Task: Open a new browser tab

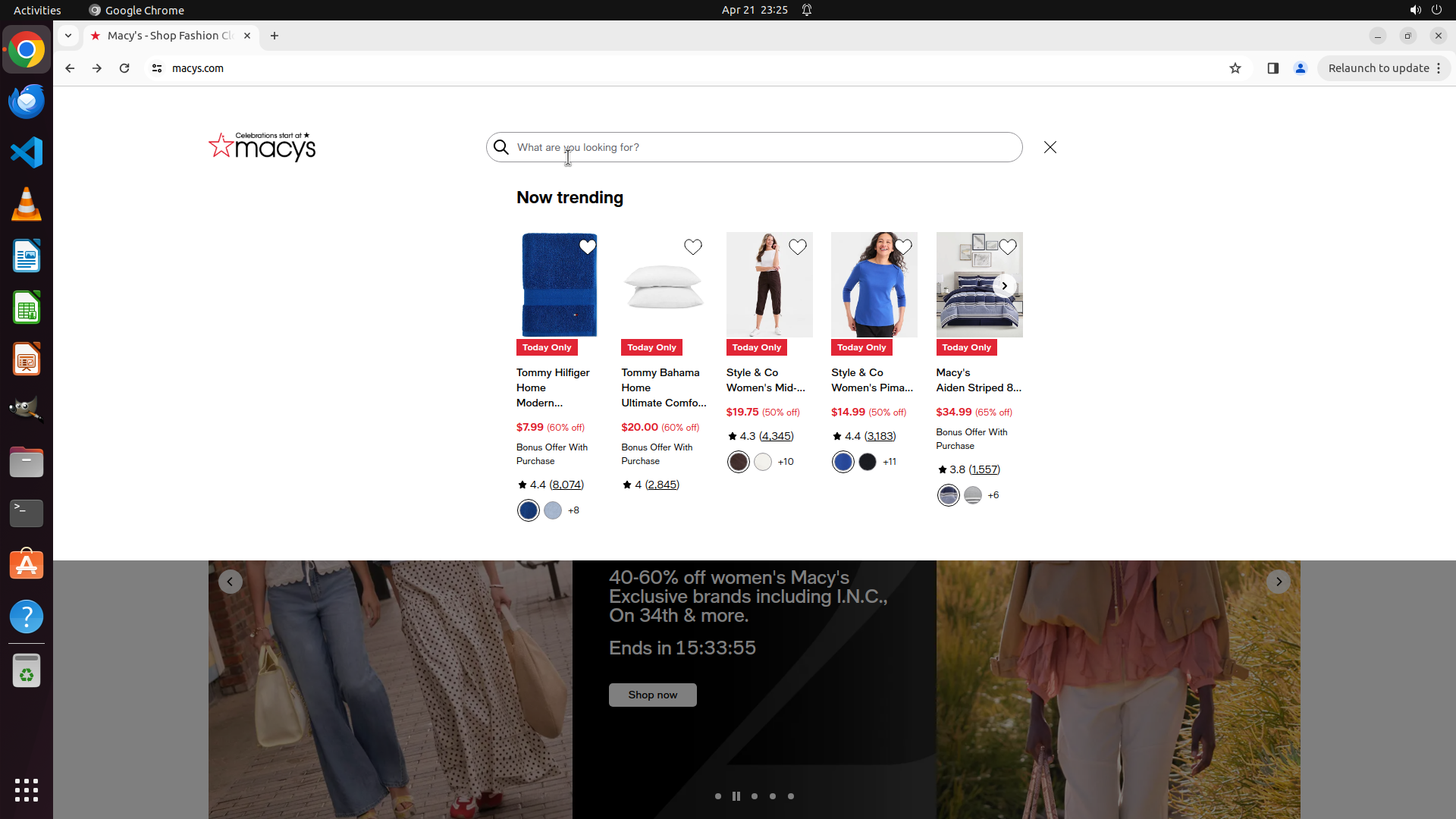Action: coord(275,36)
